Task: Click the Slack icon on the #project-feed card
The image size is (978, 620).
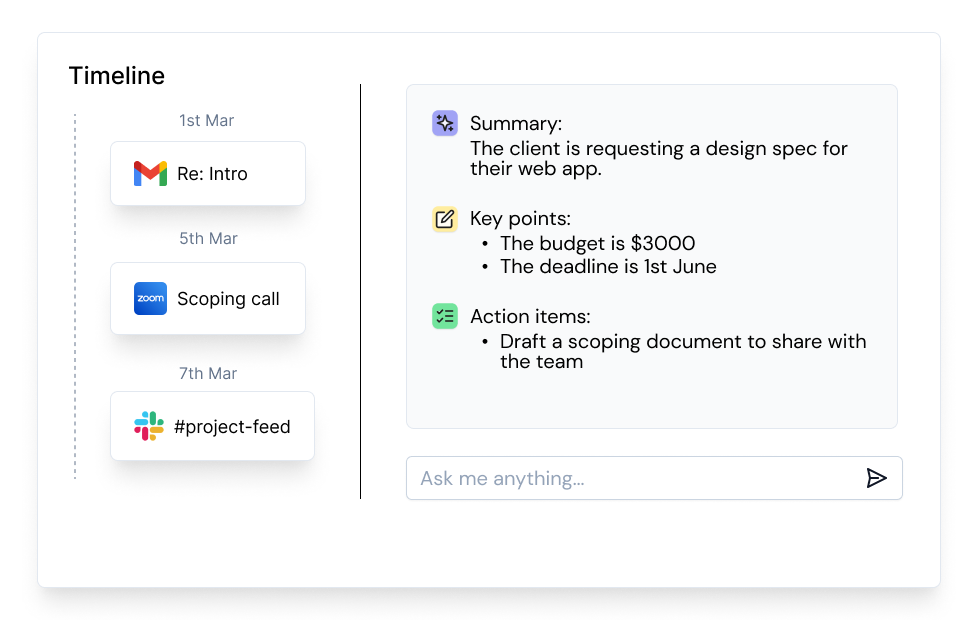Action: [x=148, y=426]
